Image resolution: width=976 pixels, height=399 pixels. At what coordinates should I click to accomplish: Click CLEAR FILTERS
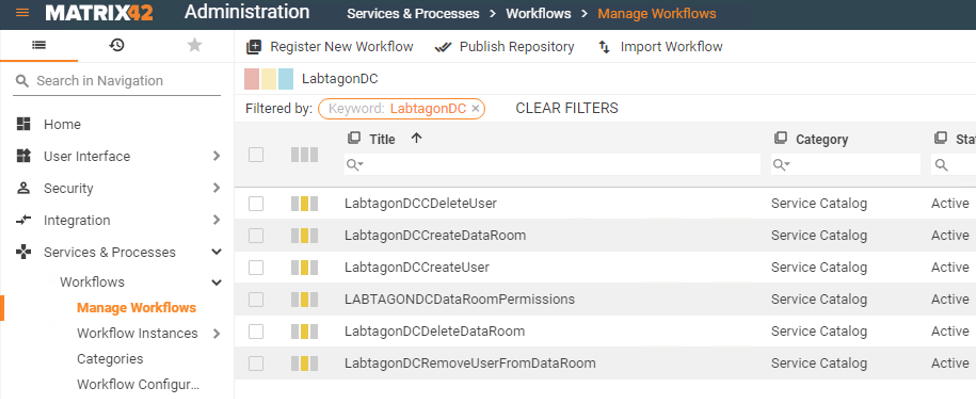coord(567,108)
